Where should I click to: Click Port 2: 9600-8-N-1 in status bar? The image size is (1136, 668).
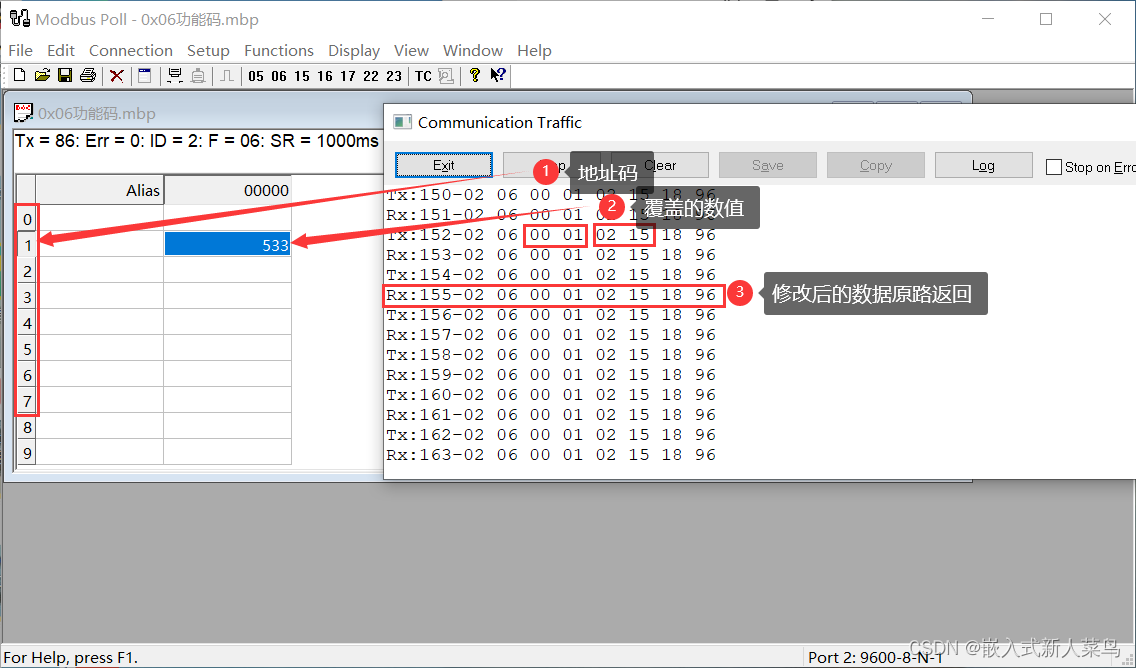[875, 657]
